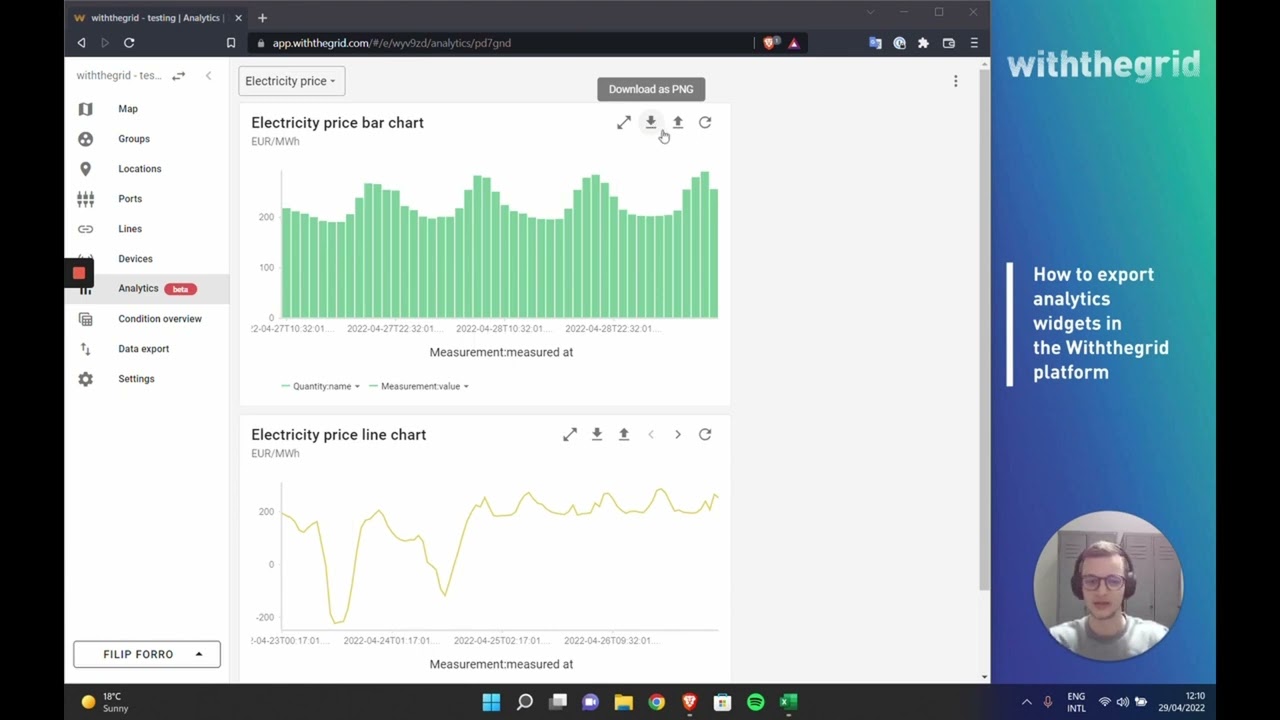Click the Electricity price bar chart title
Viewport: 1280px width, 720px height.
point(337,123)
